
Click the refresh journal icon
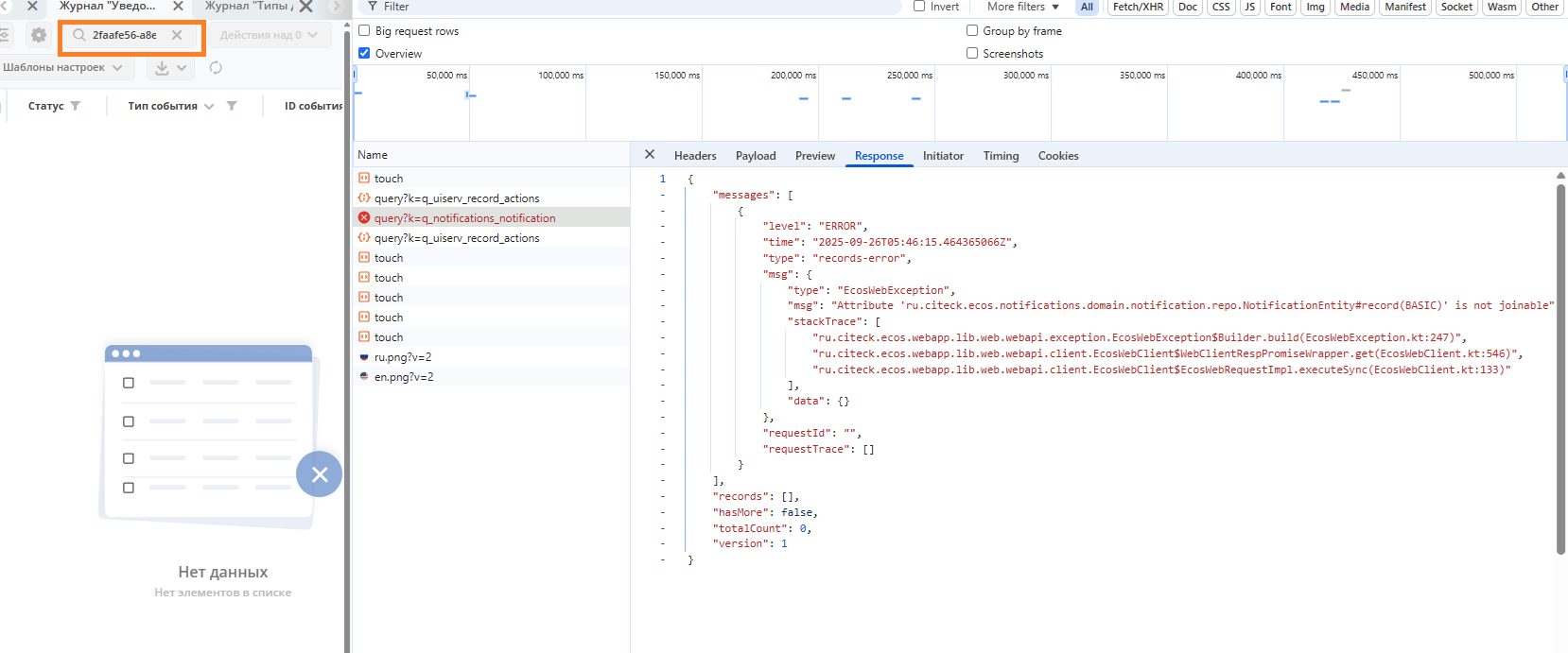point(216,68)
